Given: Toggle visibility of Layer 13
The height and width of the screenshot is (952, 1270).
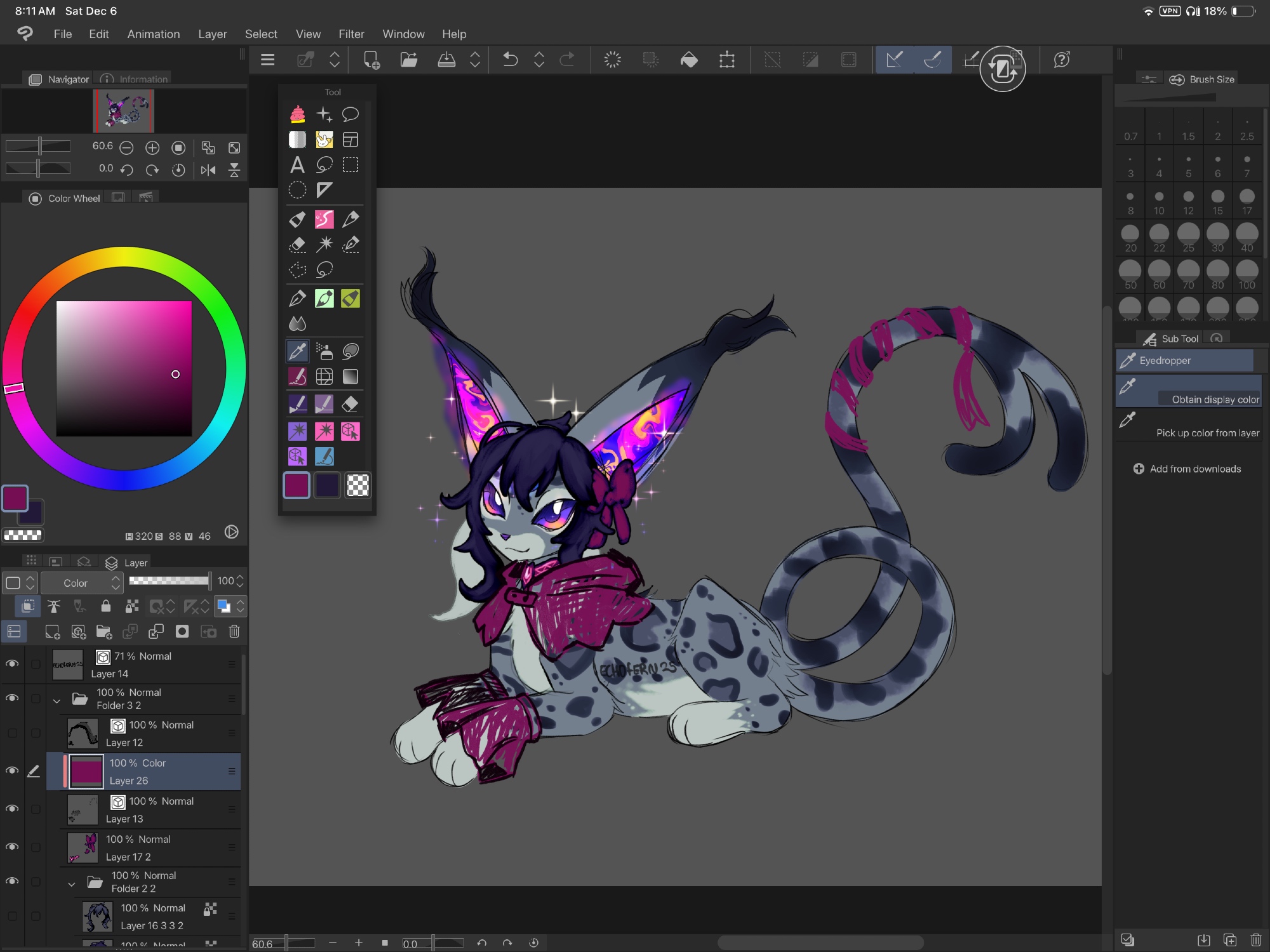Looking at the screenshot, I should click(x=12, y=808).
